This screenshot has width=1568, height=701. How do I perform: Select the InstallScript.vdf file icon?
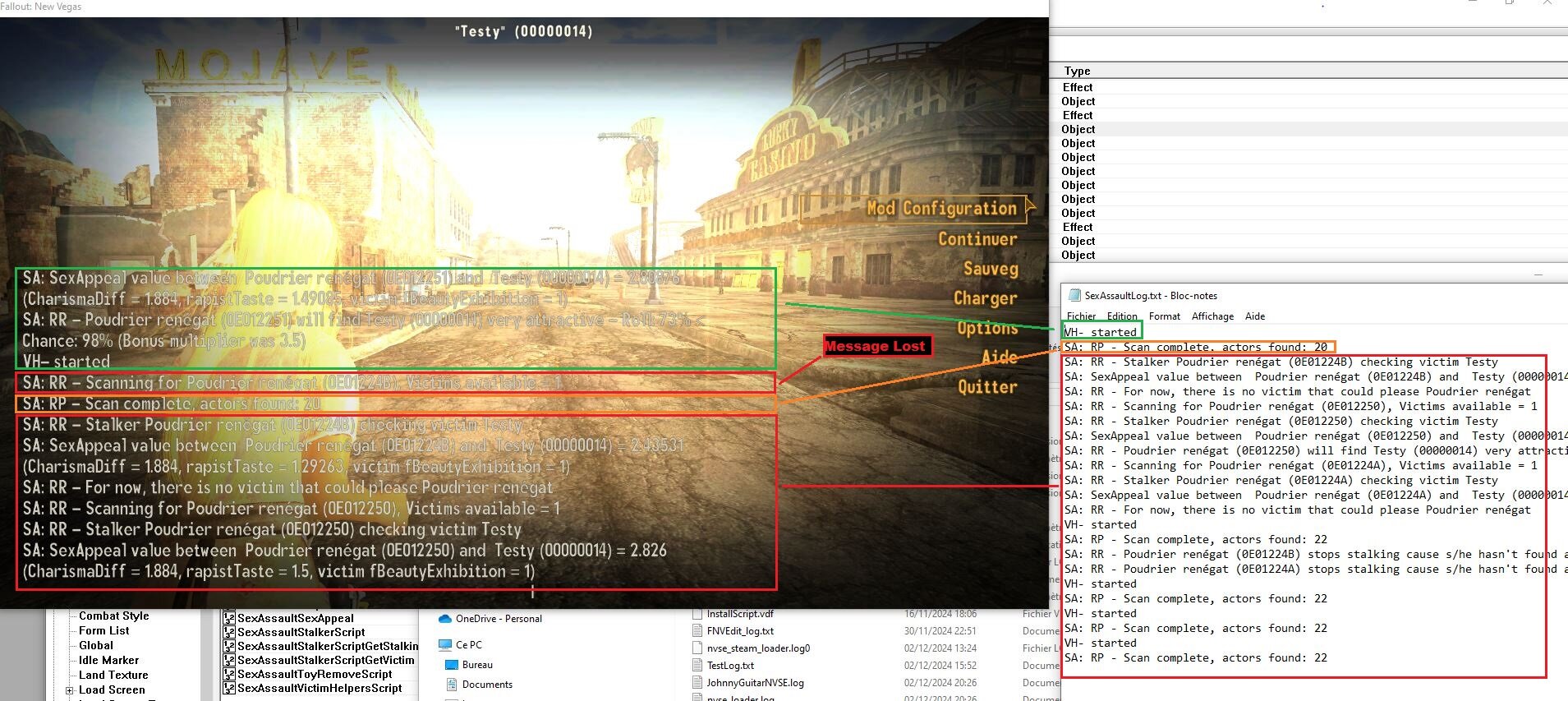click(697, 614)
